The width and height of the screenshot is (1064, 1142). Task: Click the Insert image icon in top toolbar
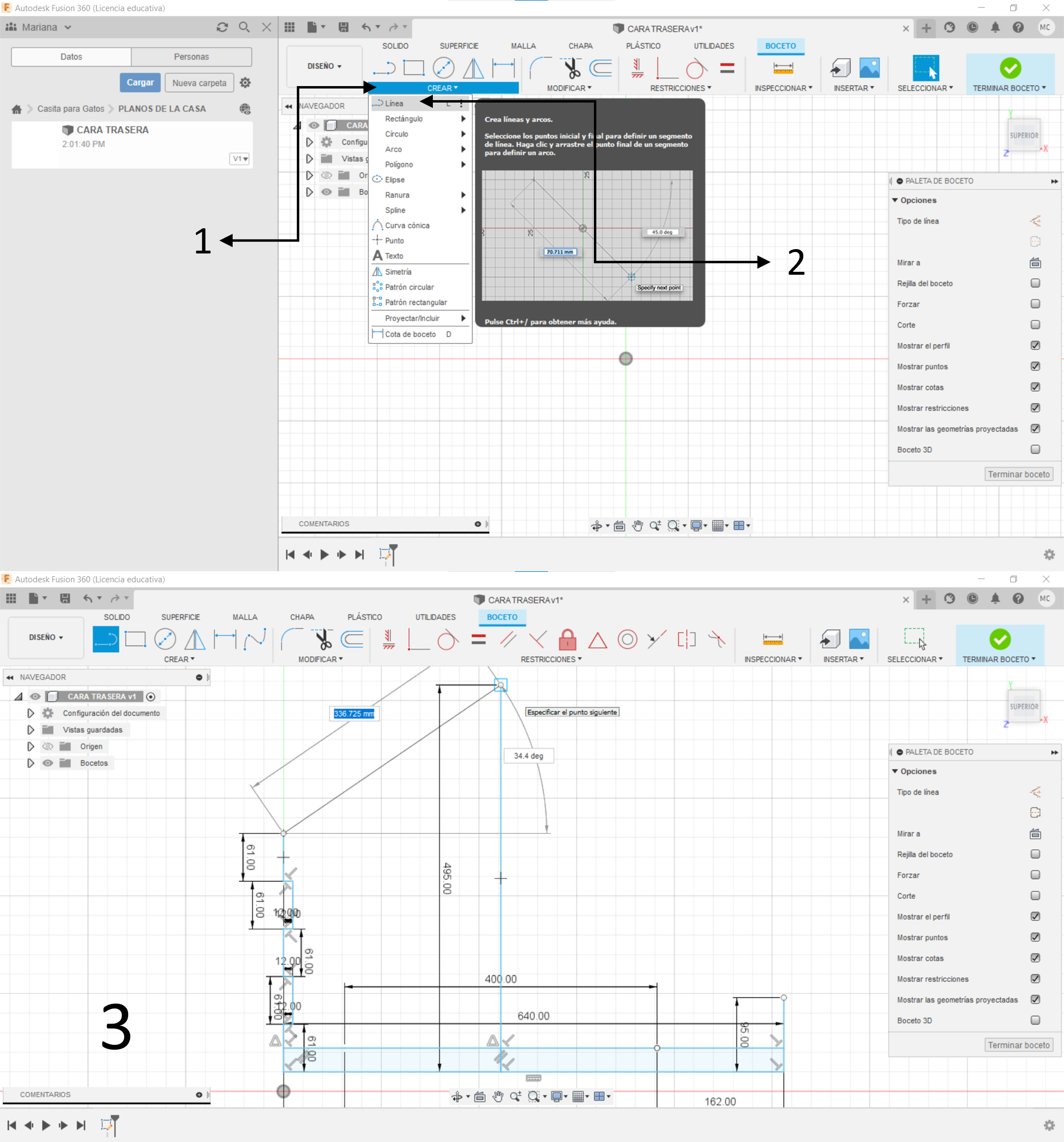[x=869, y=68]
